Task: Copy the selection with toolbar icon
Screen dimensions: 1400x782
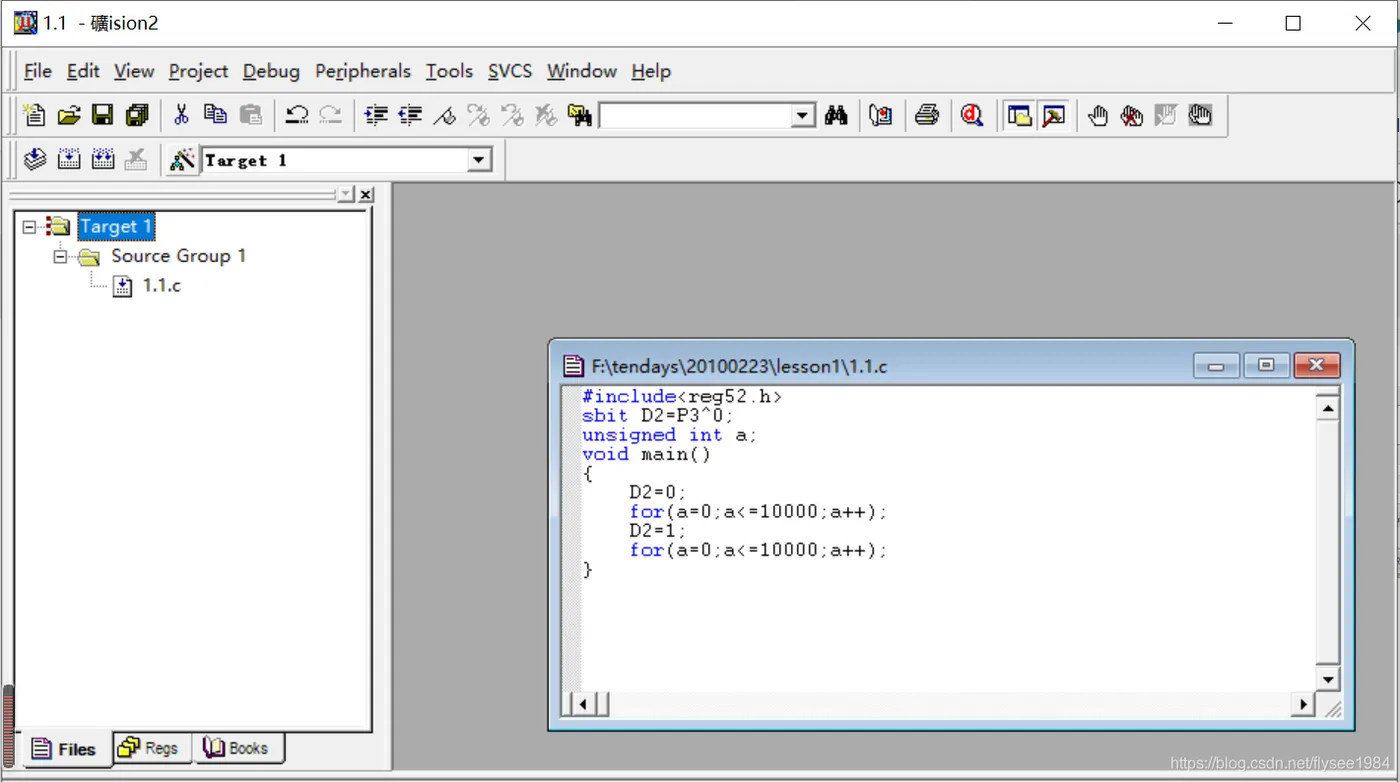Action: pos(215,115)
